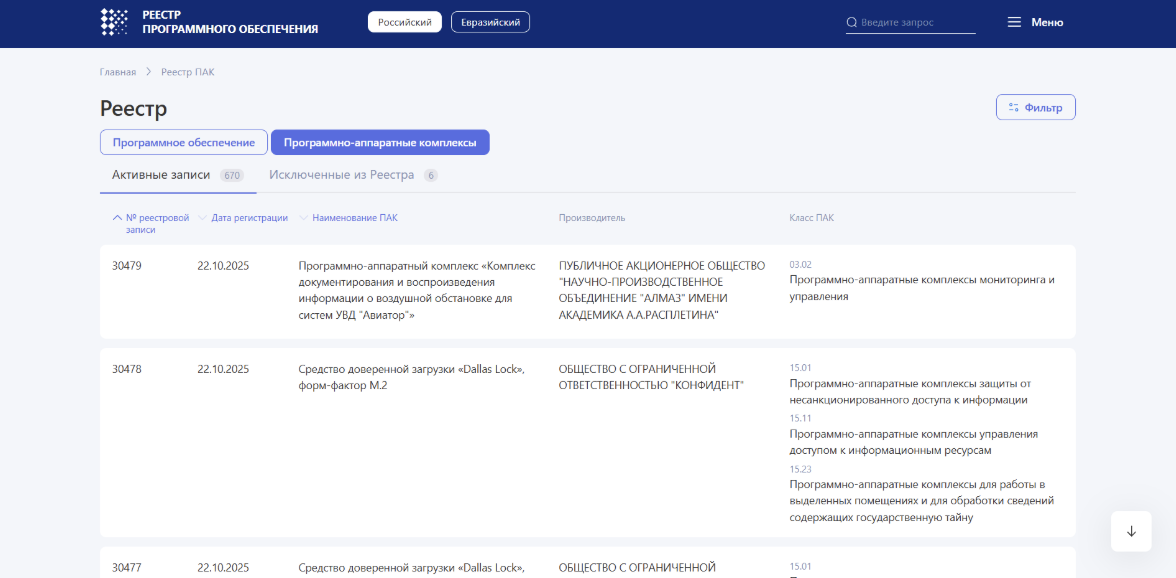Select the Российский registry toggle
The height and width of the screenshot is (578, 1176).
tap(404, 21)
